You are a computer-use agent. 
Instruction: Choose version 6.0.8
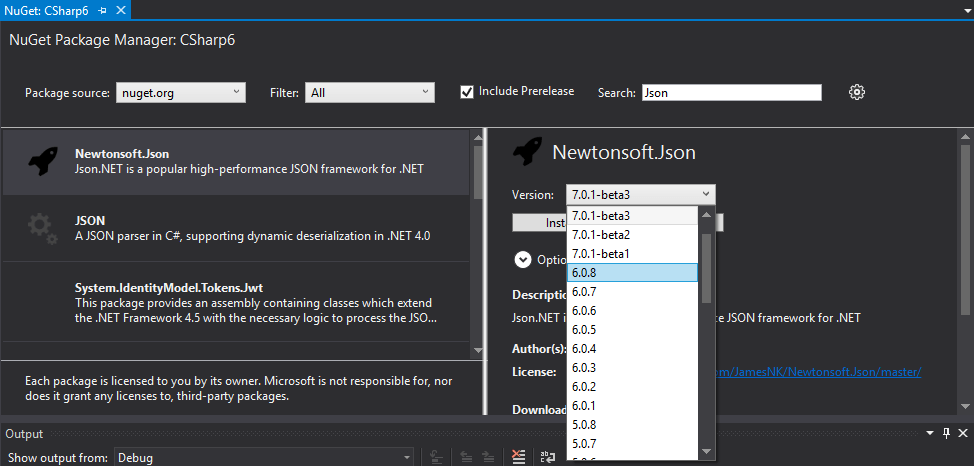pyautogui.click(x=632, y=273)
